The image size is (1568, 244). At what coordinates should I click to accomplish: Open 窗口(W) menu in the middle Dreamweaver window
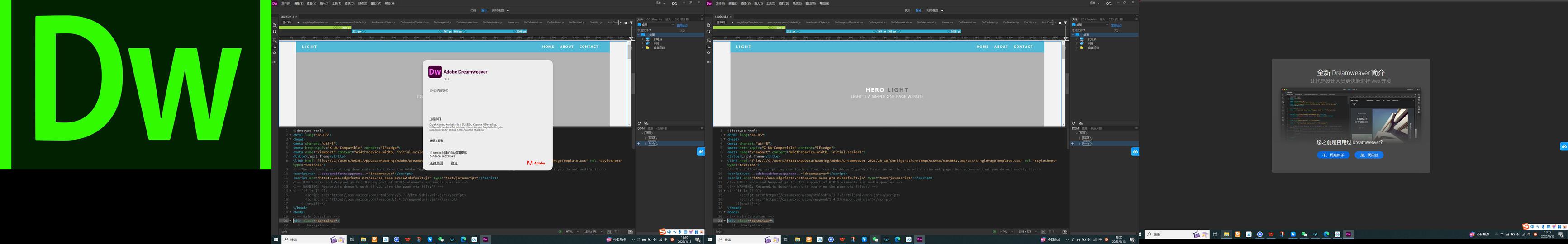point(811,3)
